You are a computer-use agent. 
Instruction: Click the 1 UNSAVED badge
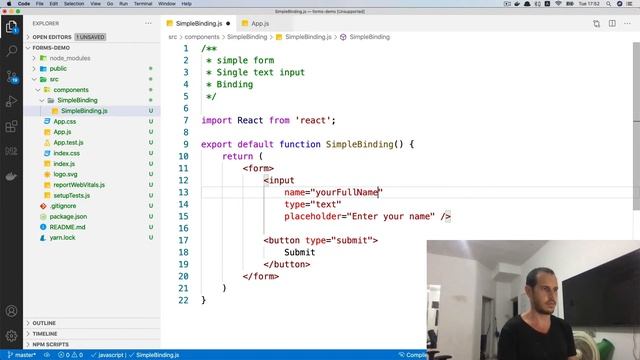point(90,37)
